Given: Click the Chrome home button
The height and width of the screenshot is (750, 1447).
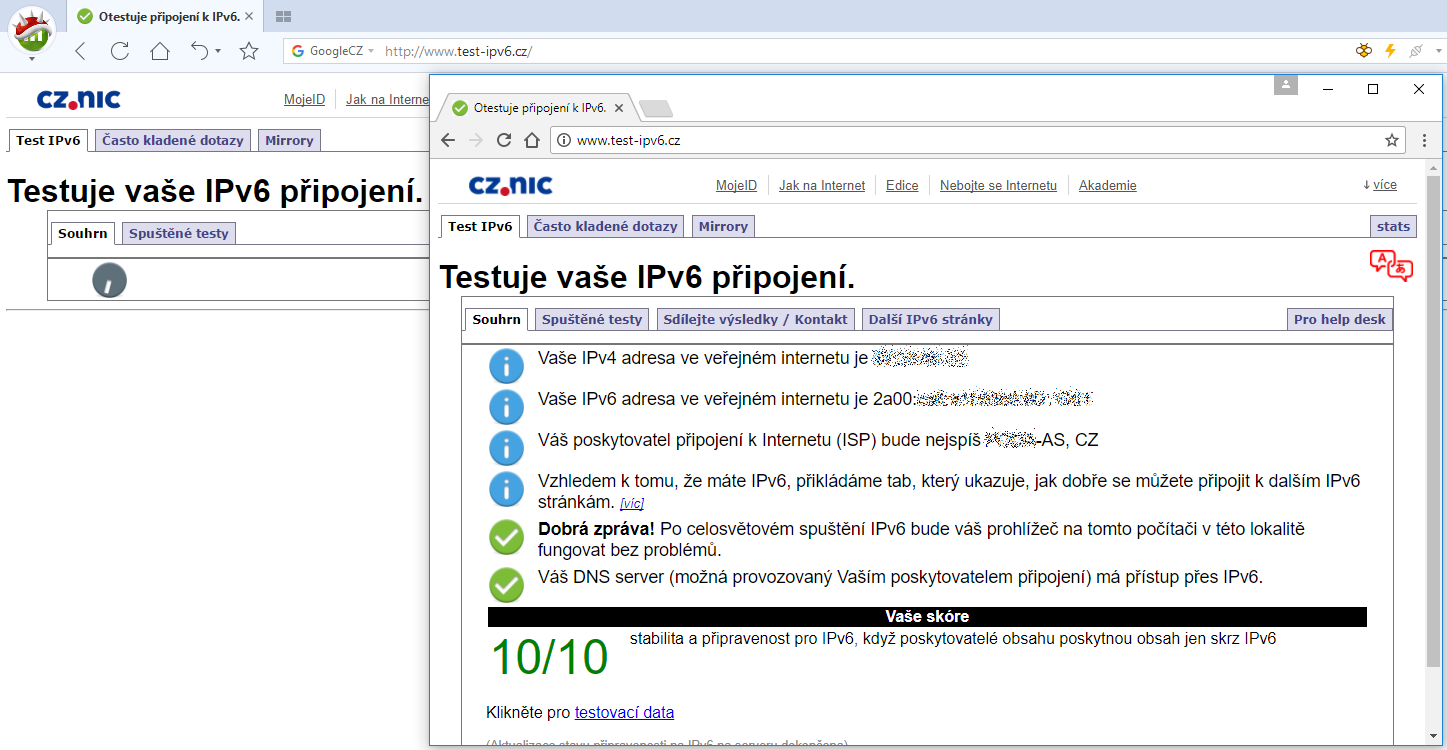Looking at the screenshot, I should tap(532, 140).
